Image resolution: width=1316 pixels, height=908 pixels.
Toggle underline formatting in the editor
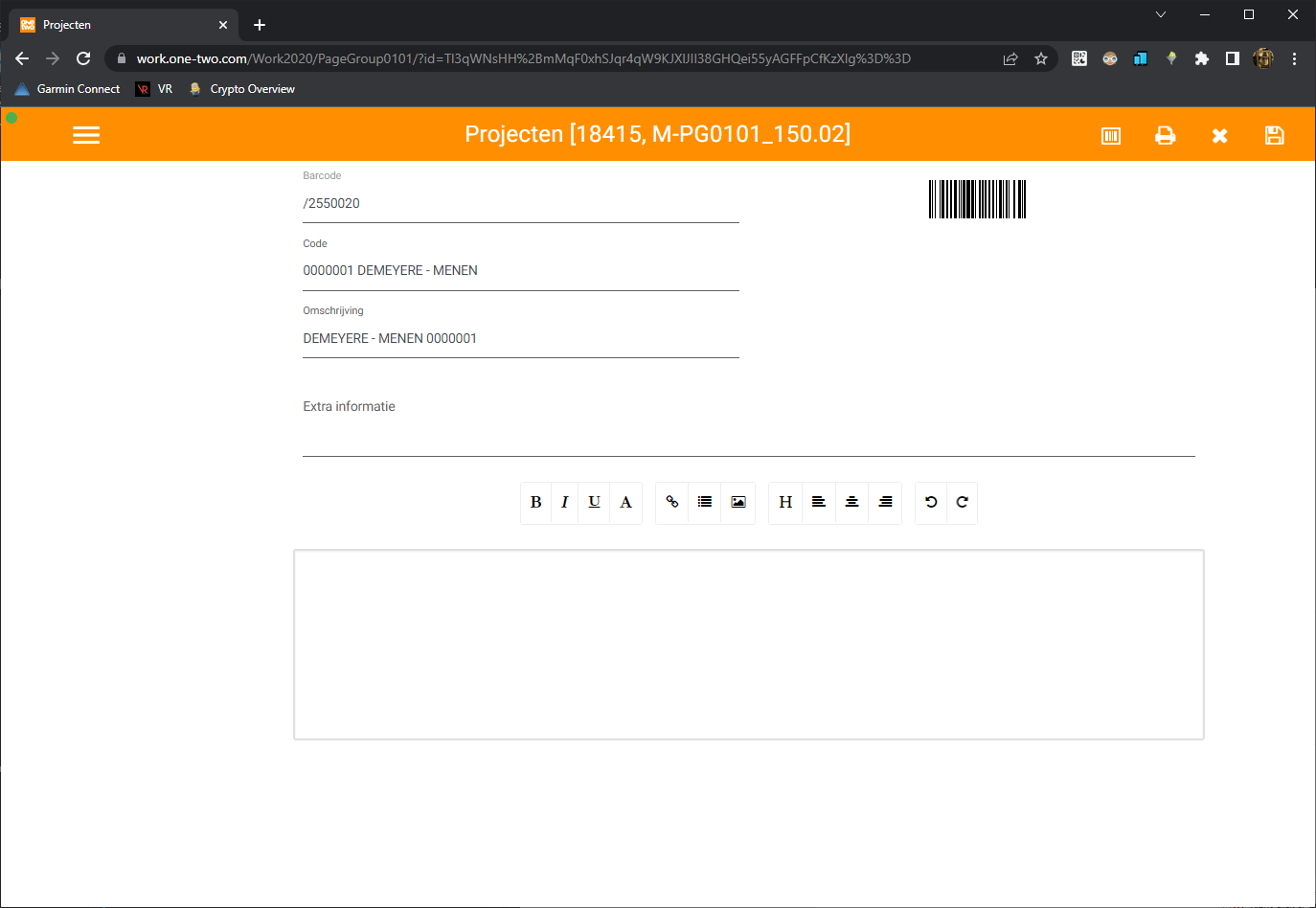(x=595, y=503)
